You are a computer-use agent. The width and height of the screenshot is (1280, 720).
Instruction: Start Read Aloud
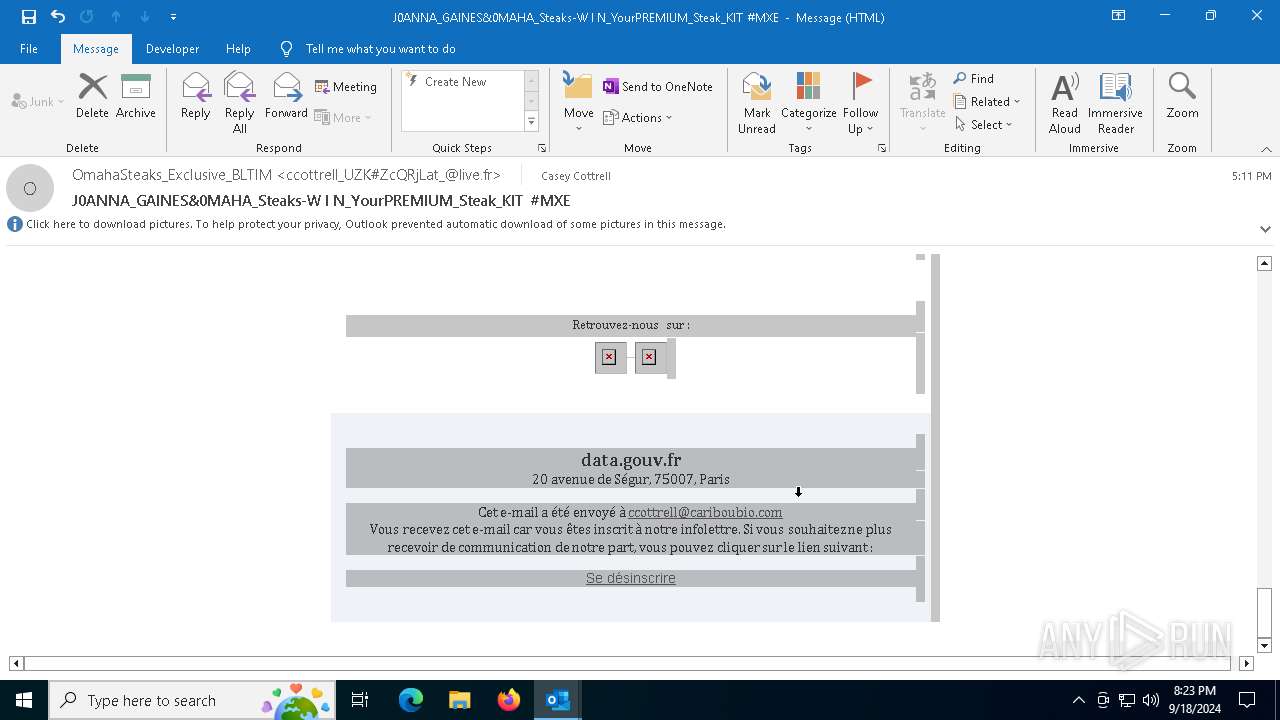click(1065, 103)
